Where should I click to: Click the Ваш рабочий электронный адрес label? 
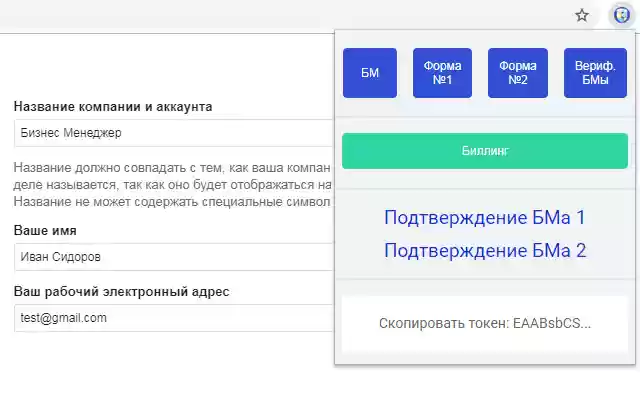pos(122,292)
